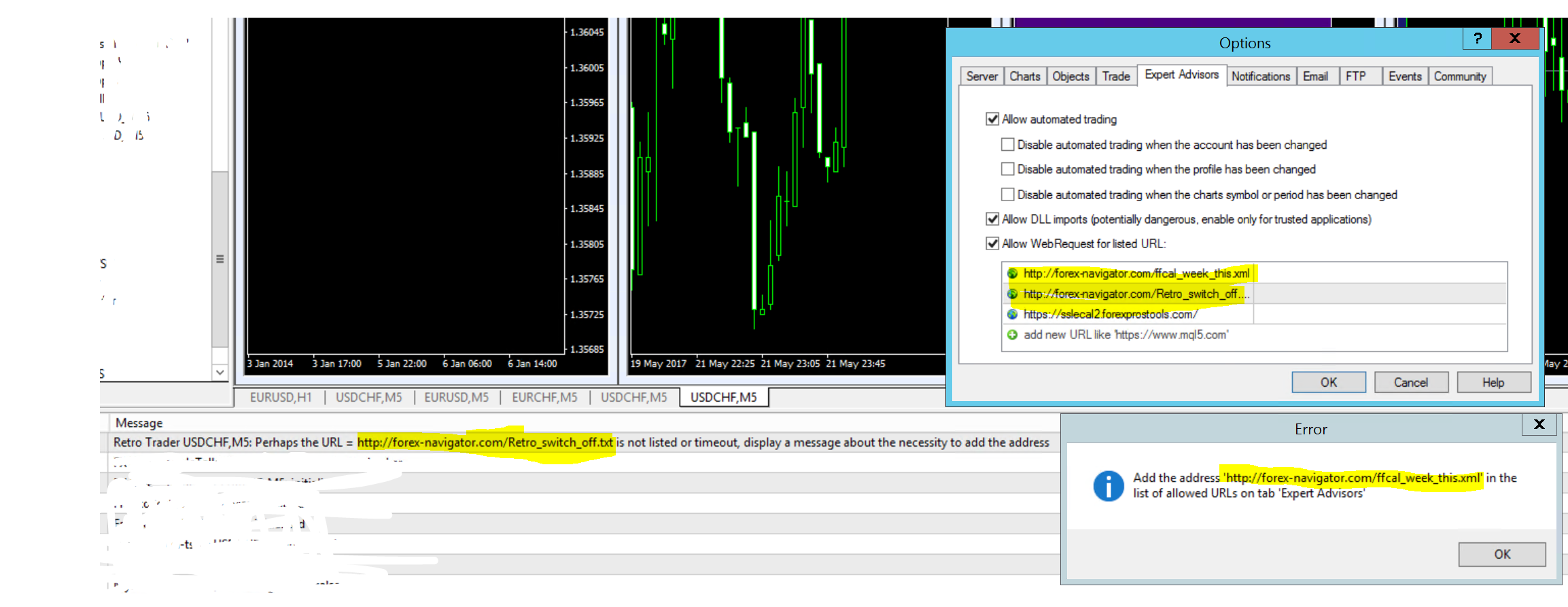
Task: Close the Error dialog with its X button
Action: [1539, 424]
